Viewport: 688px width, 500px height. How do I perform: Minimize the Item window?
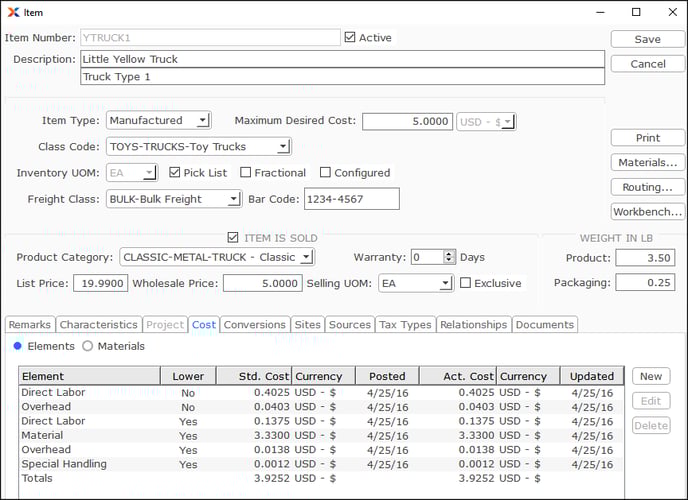[600, 12]
